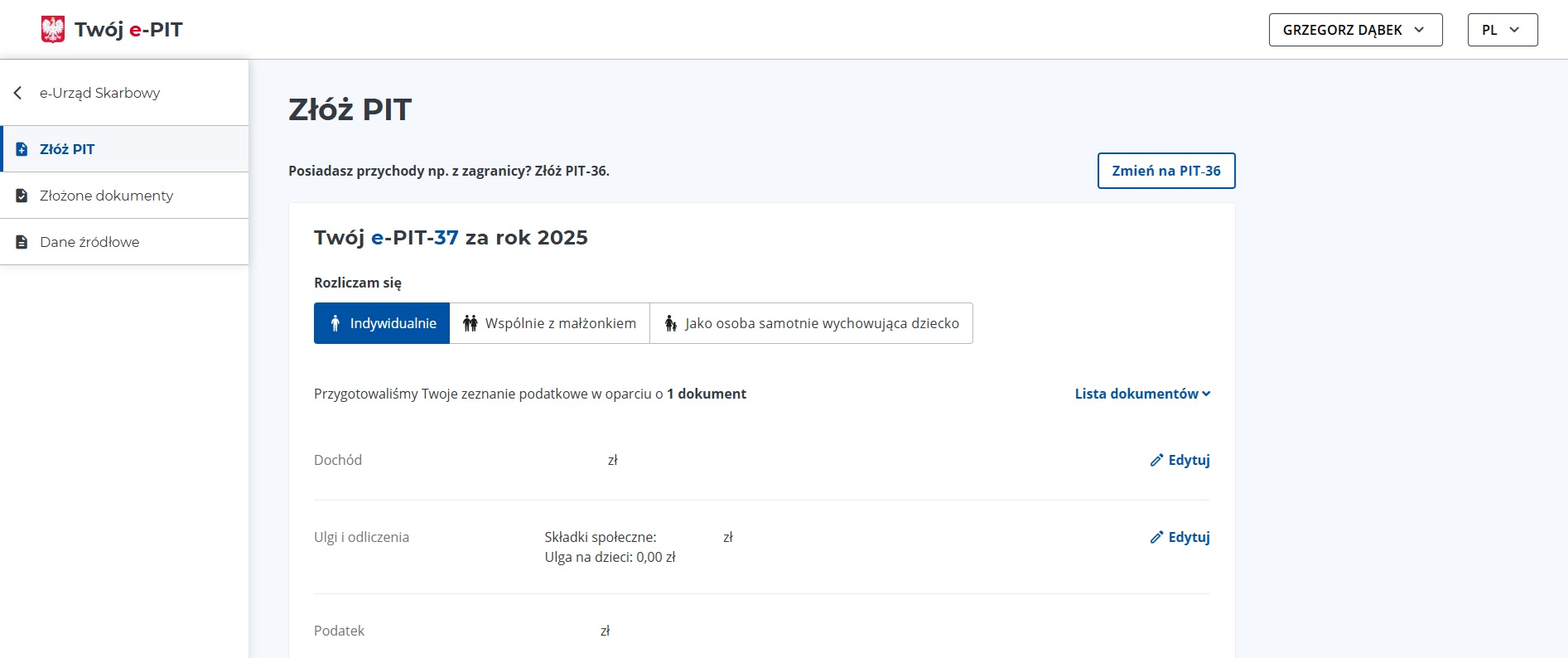Click the Twój e-PIT header title
This screenshot has width=1568, height=658.
(x=128, y=30)
